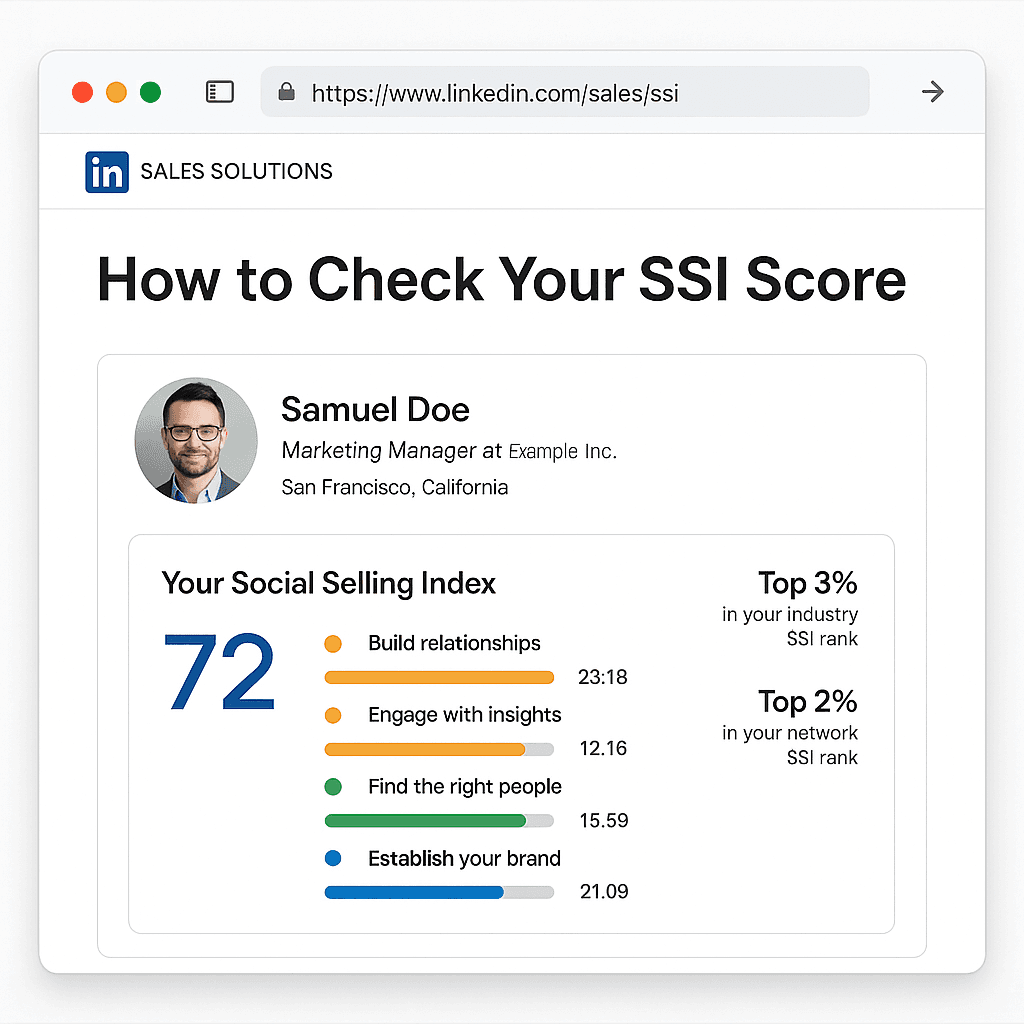The image size is (1024, 1024).
Task: Click the 21.09 score value
Action: pyautogui.click(x=604, y=891)
